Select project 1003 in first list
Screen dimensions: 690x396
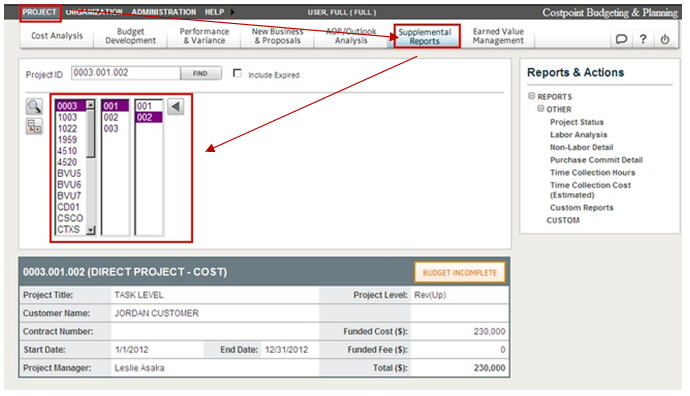click(70, 117)
